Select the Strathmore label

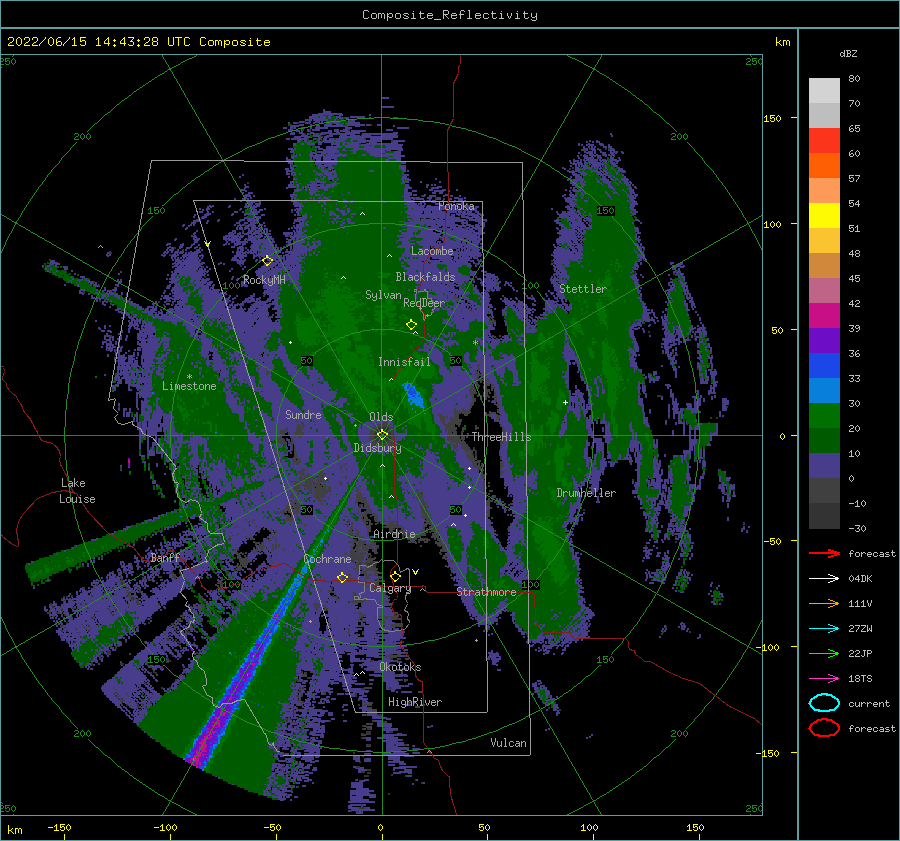coord(486,592)
